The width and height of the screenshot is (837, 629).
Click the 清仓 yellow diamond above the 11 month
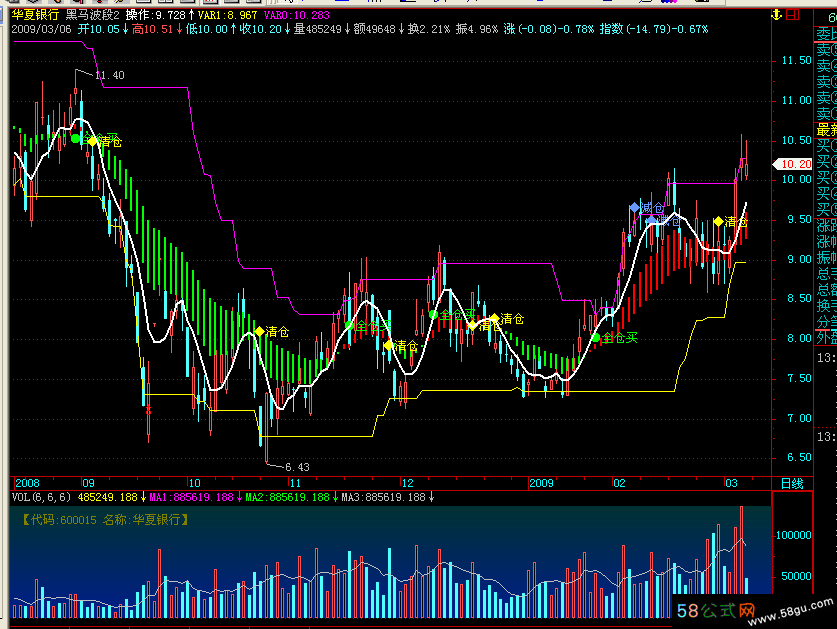(x=259, y=332)
